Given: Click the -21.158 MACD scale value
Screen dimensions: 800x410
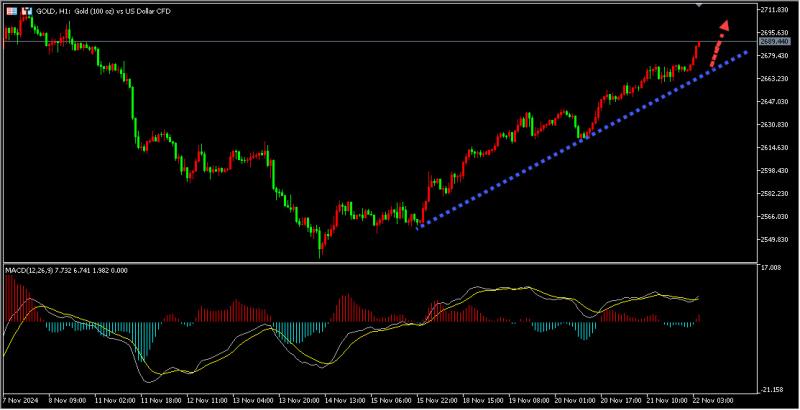Looking at the screenshot, I should point(771,390).
